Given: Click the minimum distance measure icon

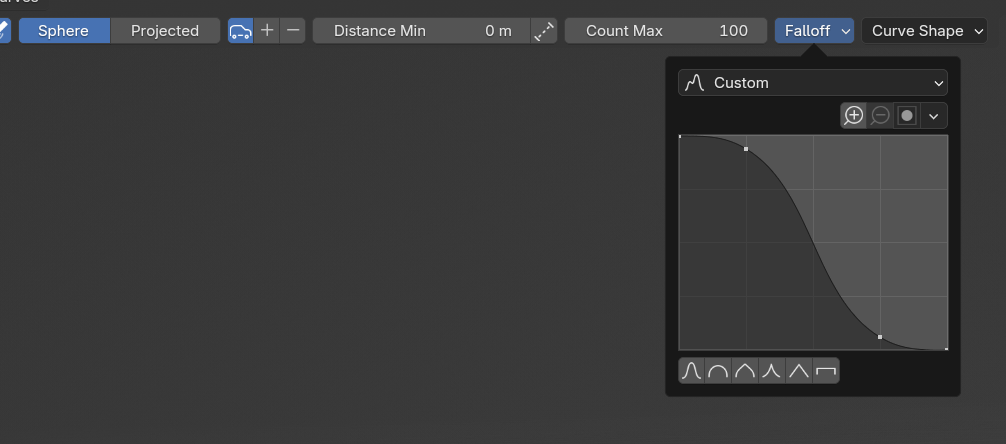Looking at the screenshot, I should [544, 31].
